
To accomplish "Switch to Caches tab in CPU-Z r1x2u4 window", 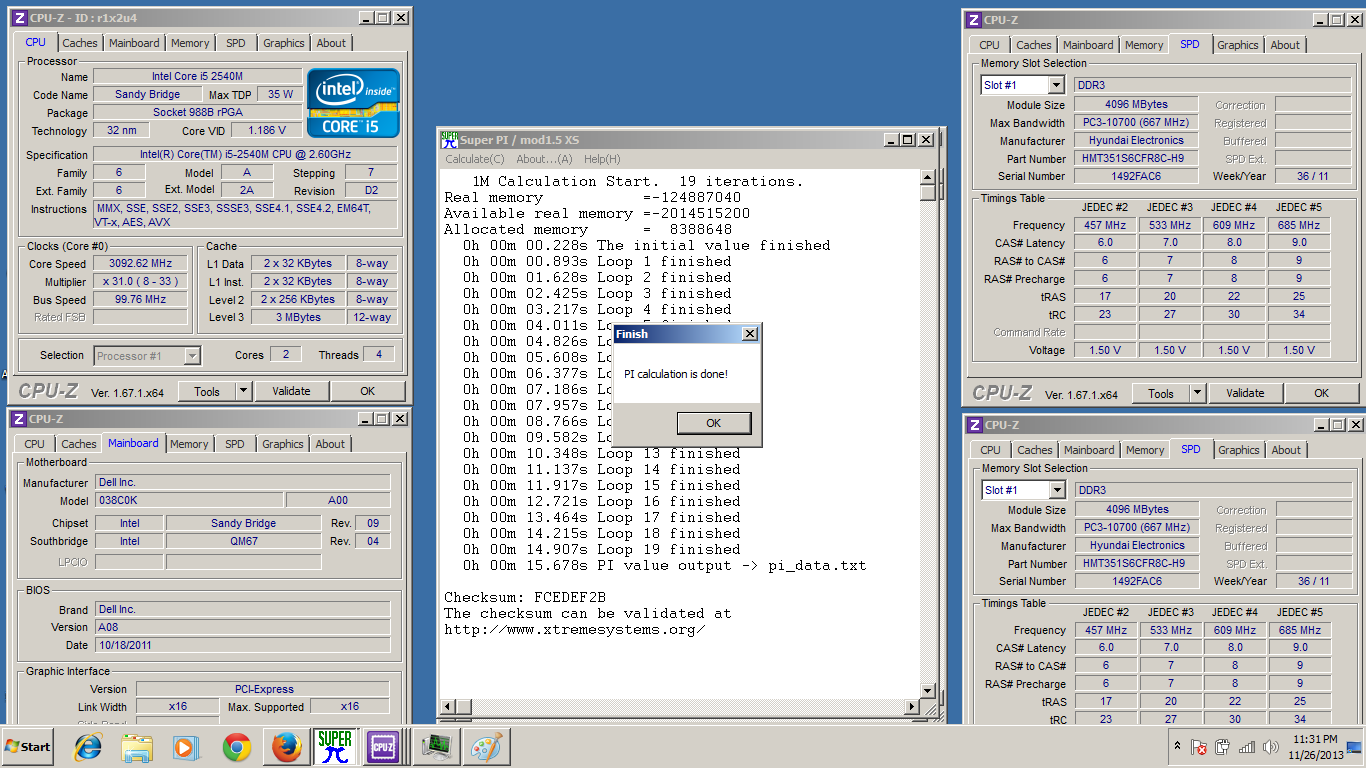I will point(80,43).
